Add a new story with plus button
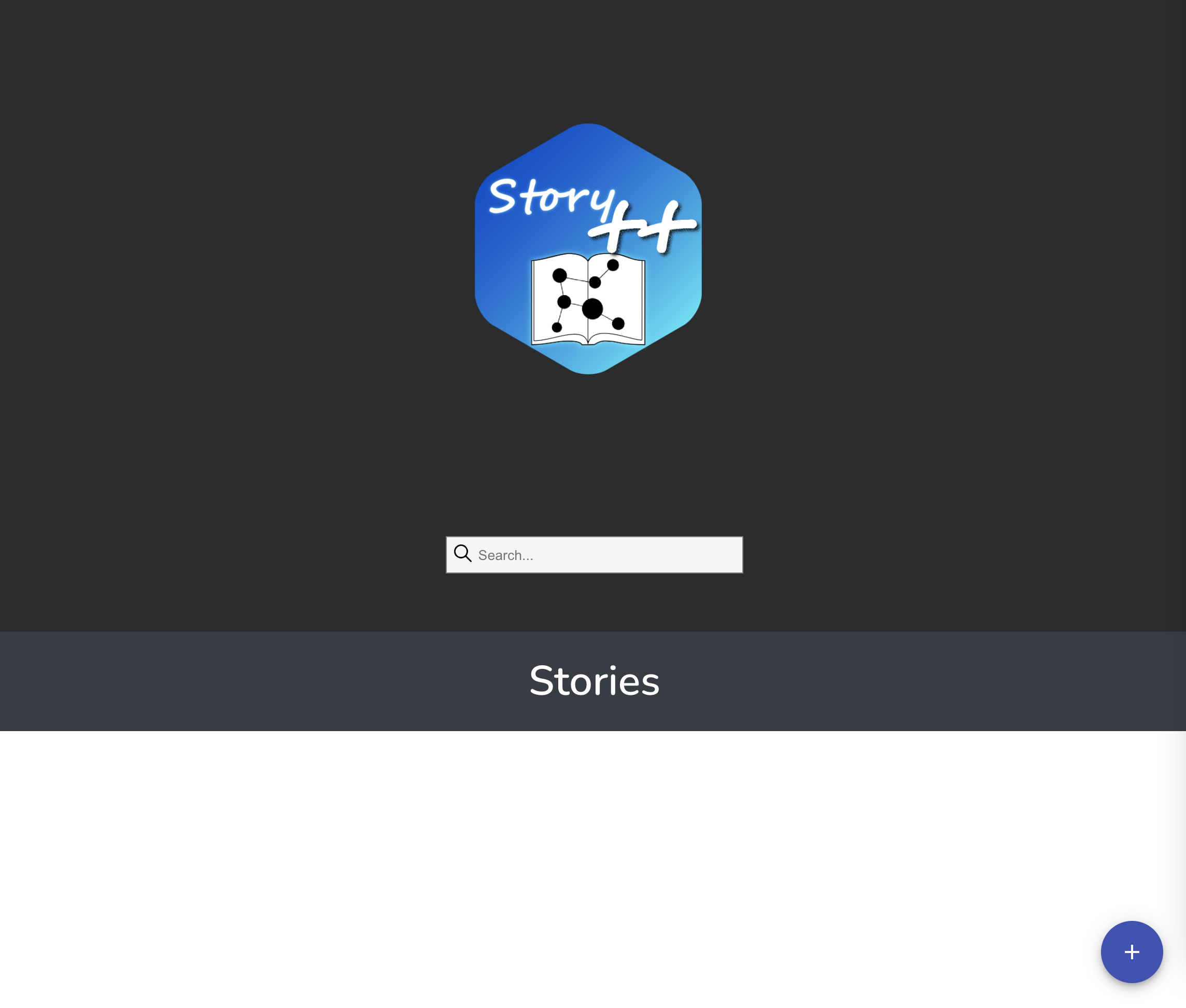This screenshot has height=1008, width=1186. tap(1131, 951)
